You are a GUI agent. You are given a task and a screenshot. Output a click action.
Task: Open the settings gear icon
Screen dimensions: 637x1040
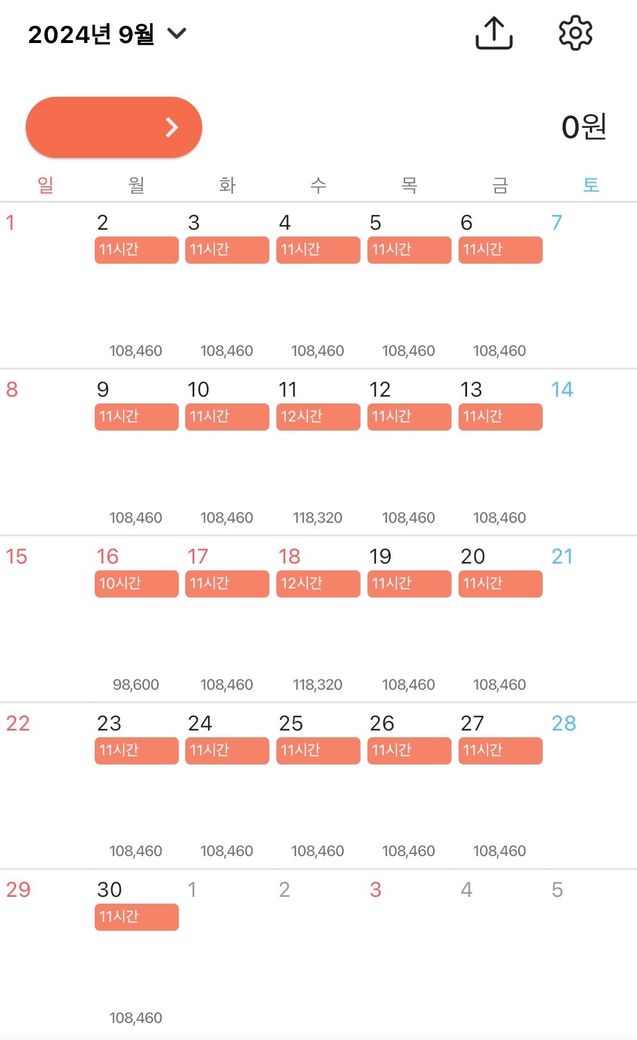pos(575,33)
